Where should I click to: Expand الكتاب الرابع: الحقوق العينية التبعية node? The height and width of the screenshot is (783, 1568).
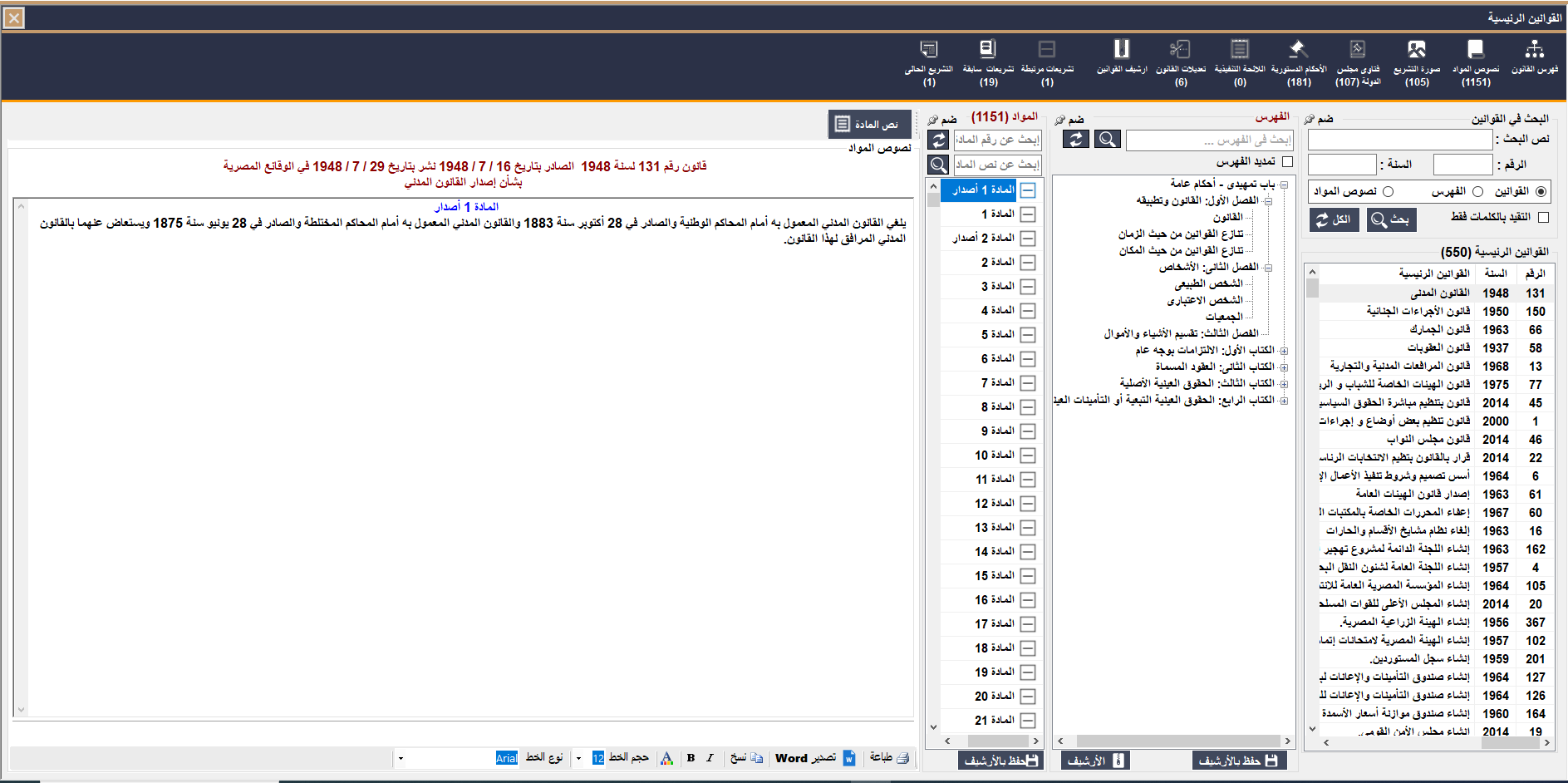coord(1284,401)
